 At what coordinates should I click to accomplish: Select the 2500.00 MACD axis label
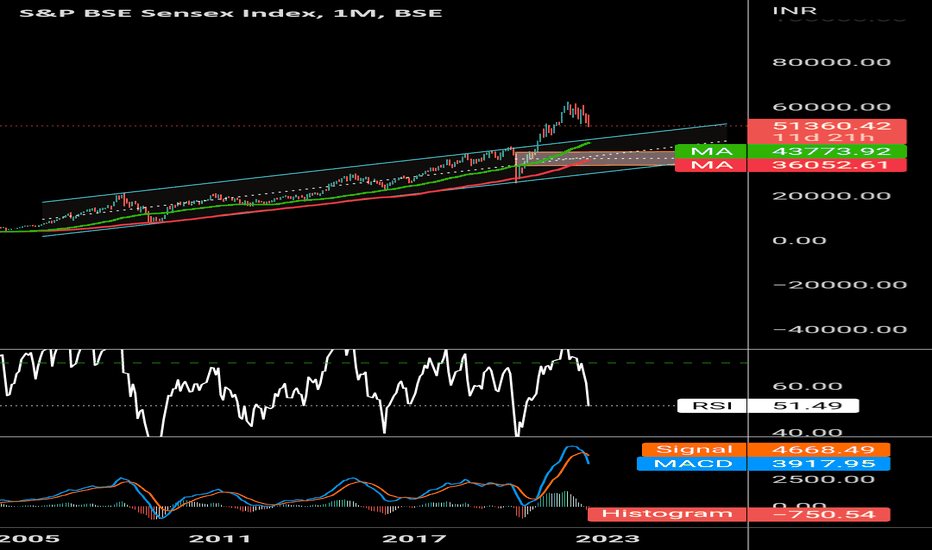(x=823, y=479)
